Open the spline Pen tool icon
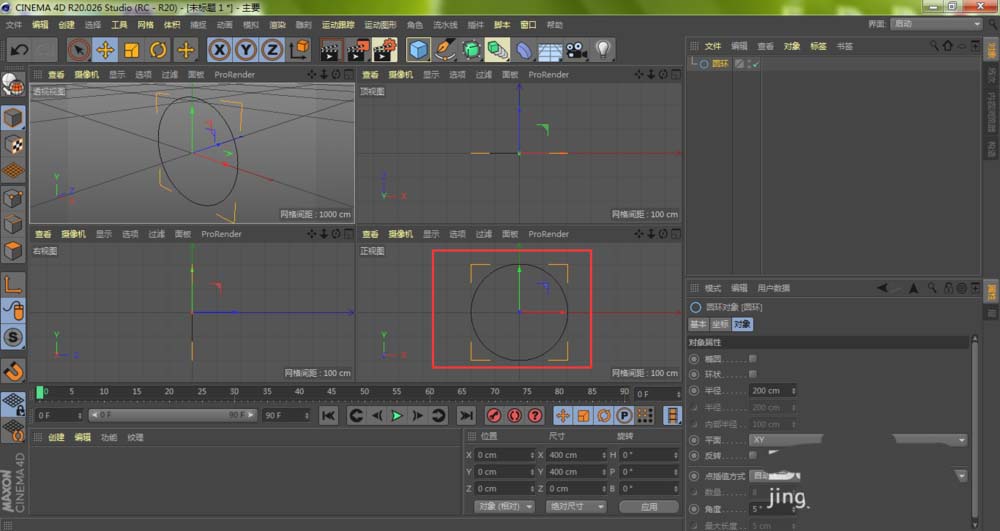Image resolution: width=1000 pixels, height=531 pixels. pyautogui.click(x=445, y=49)
